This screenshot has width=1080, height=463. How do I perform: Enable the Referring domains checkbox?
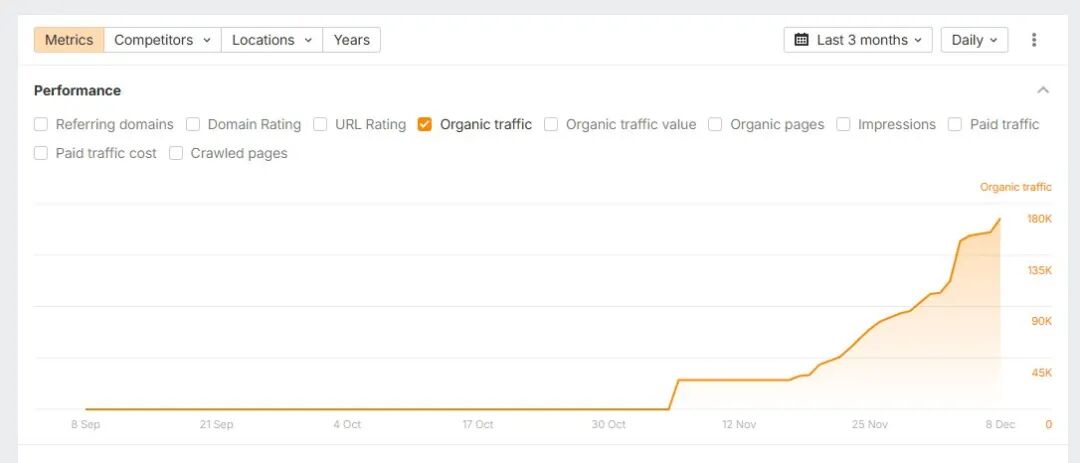pyautogui.click(x=41, y=125)
